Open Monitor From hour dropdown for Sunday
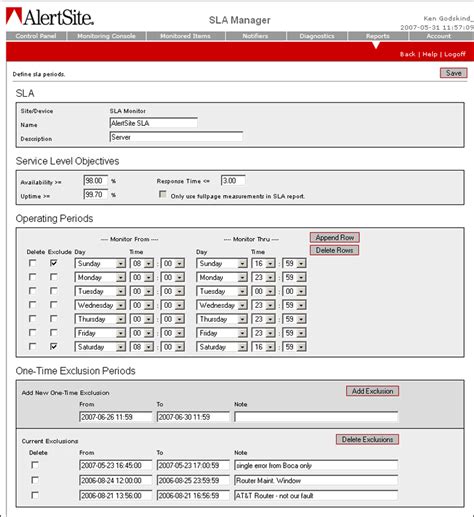 [142, 264]
